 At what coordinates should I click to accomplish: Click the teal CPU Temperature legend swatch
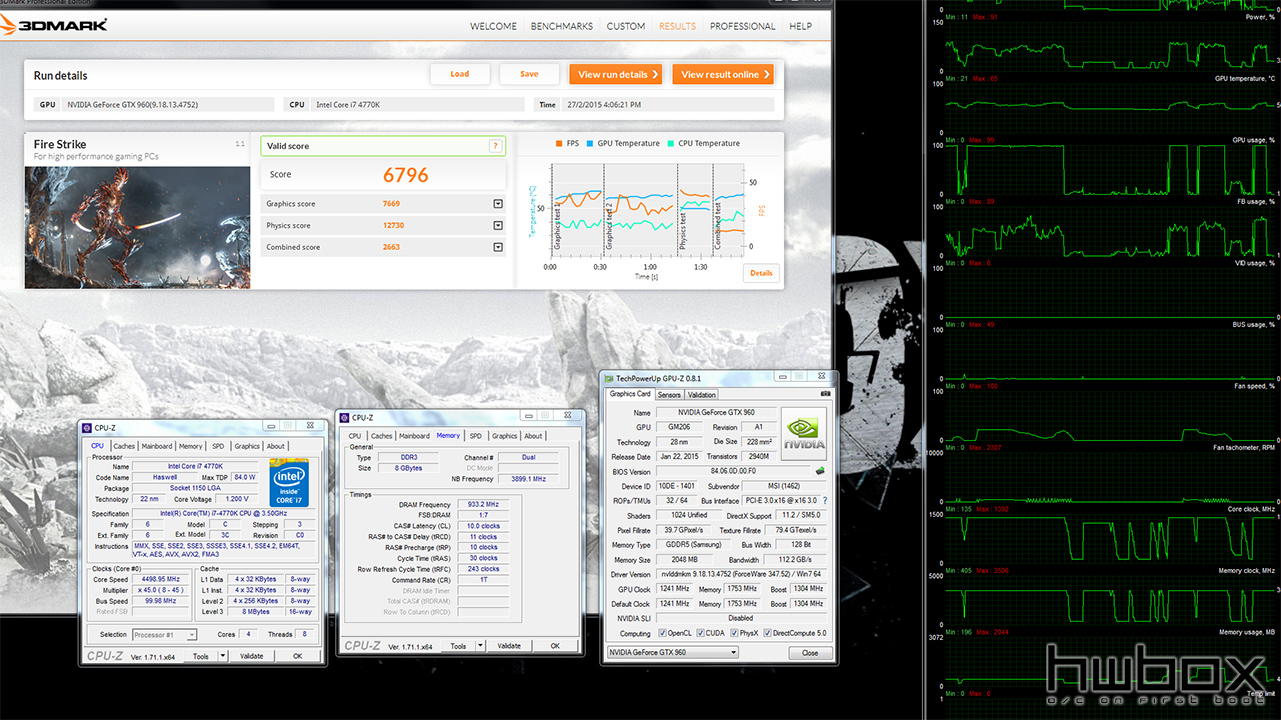point(671,143)
